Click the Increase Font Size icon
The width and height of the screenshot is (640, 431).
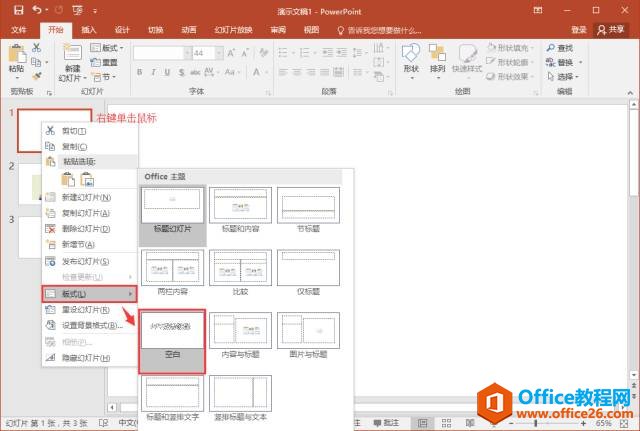pos(231,53)
